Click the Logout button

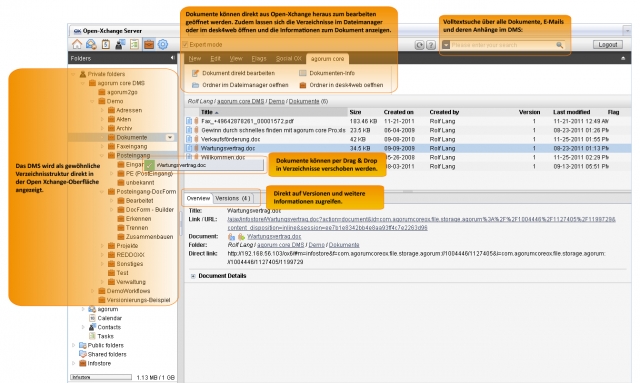coord(608,45)
